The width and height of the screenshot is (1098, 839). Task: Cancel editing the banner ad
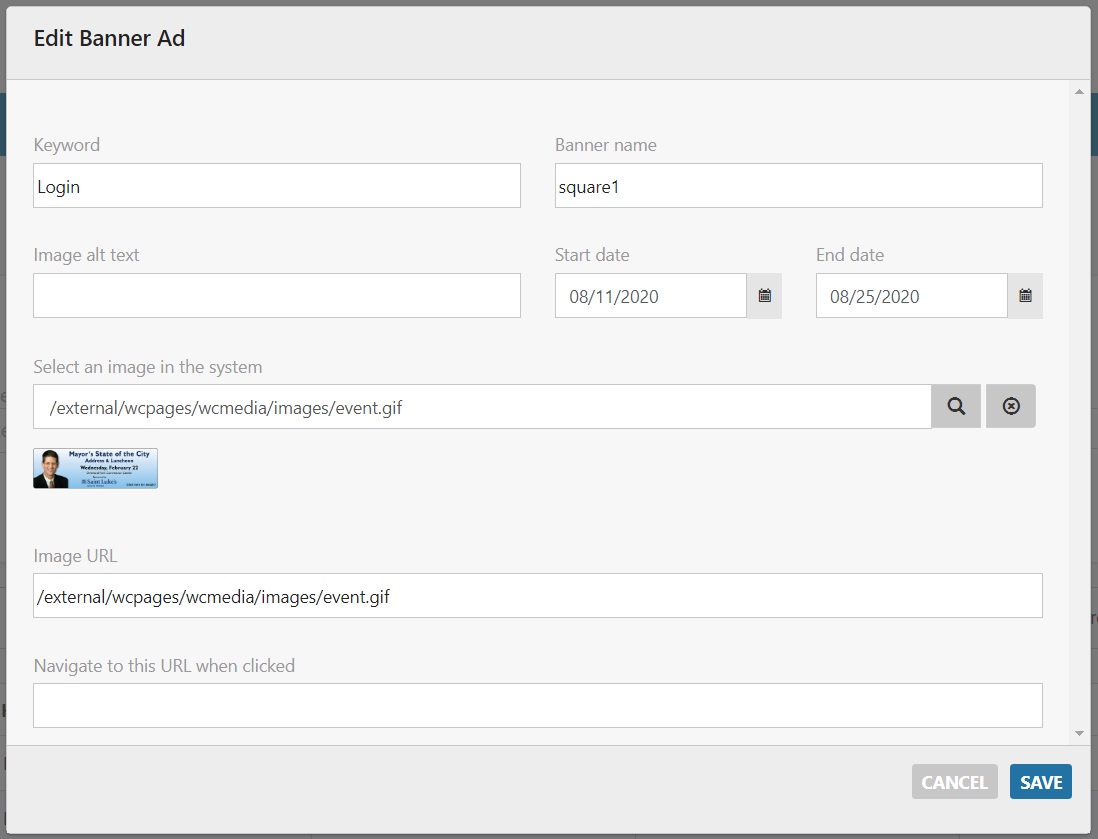pyautogui.click(x=954, y=782)
